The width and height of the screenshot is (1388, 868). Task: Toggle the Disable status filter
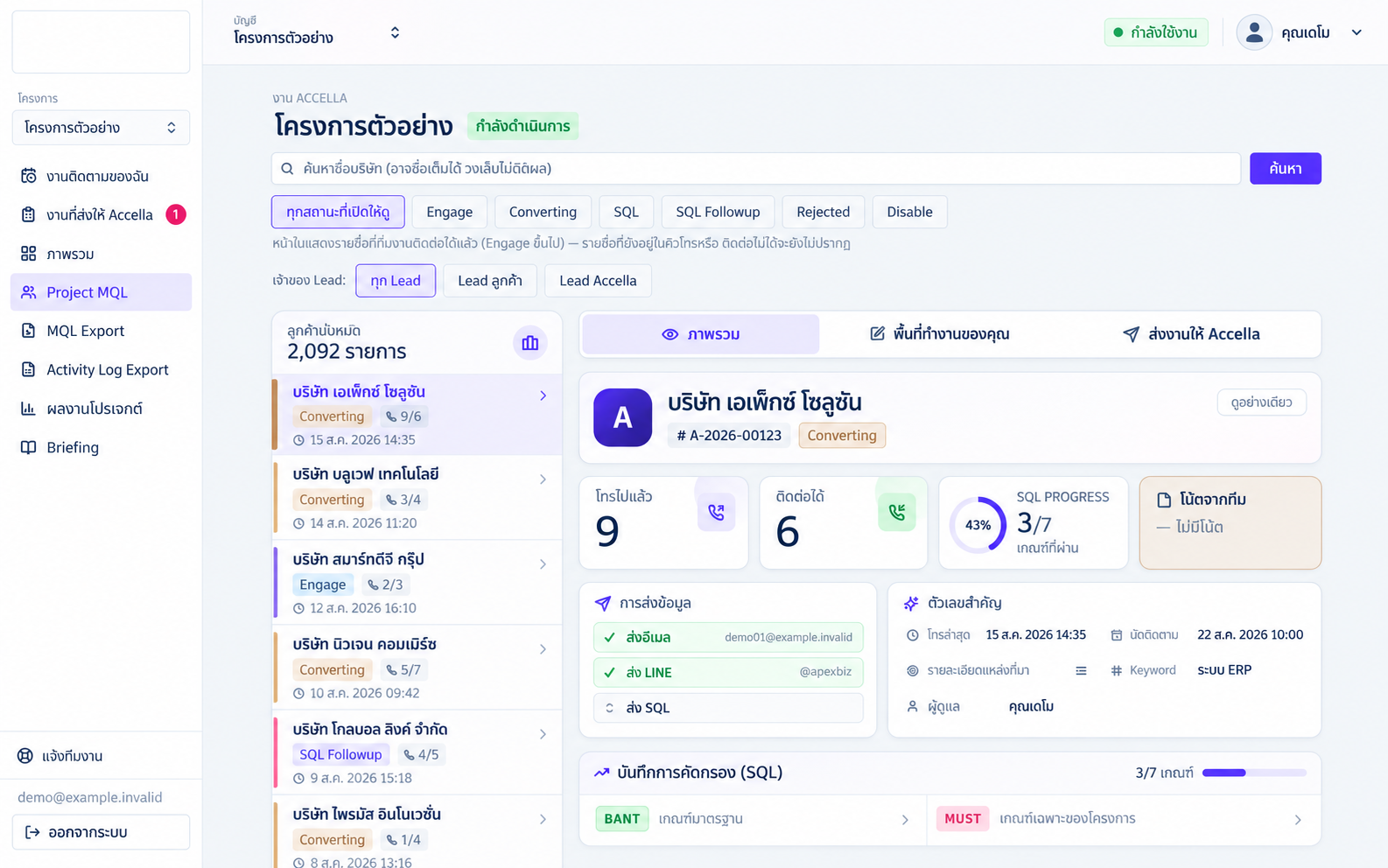(x=910, y=212)
